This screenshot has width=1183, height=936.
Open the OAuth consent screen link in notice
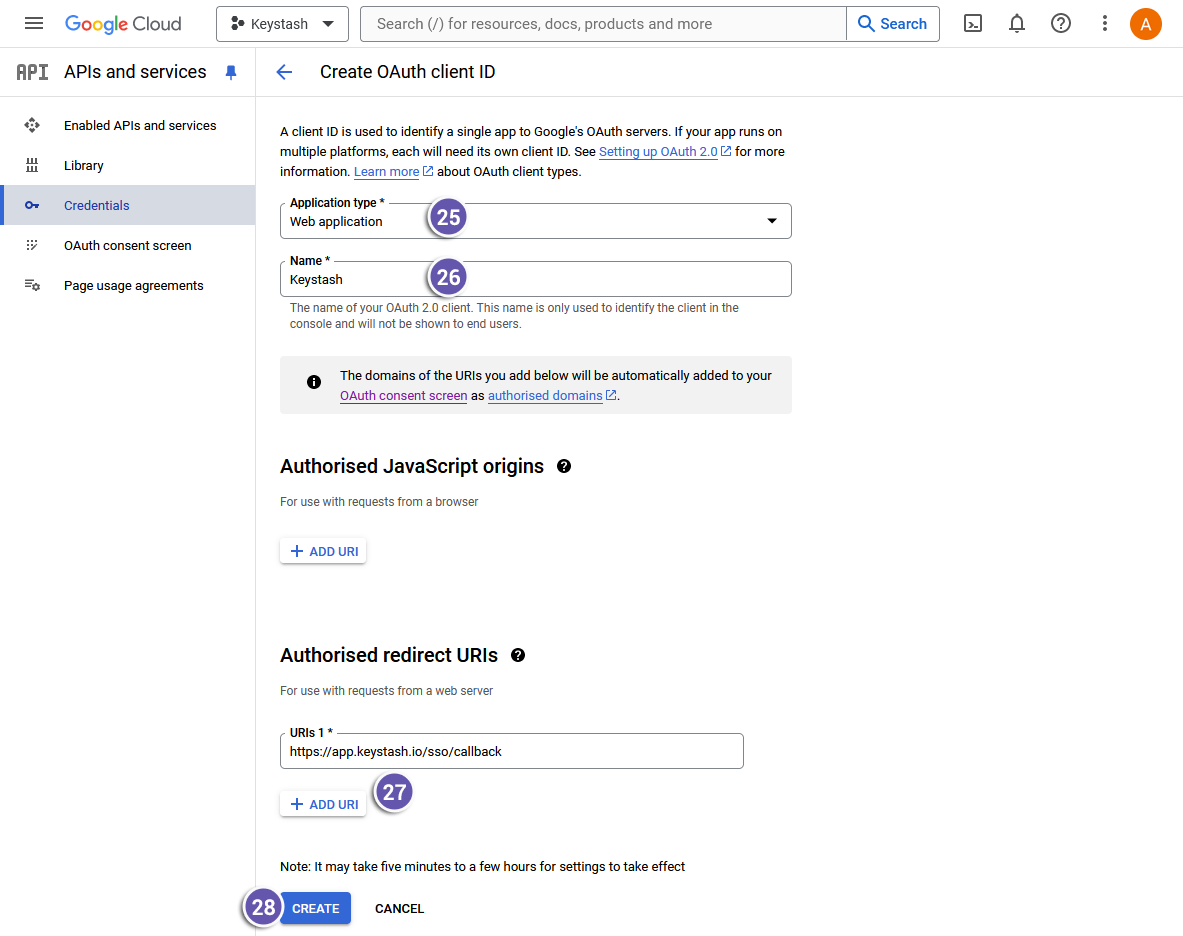[404, 396]
